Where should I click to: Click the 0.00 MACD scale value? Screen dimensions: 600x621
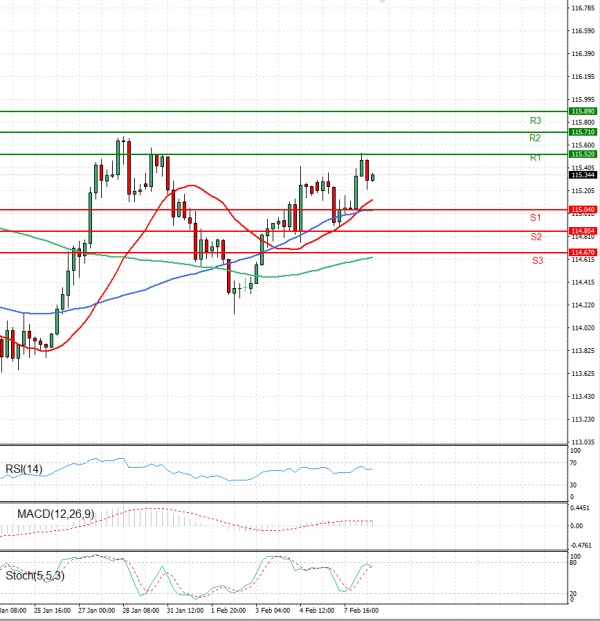pyautogui.click(x=577, y=526)
